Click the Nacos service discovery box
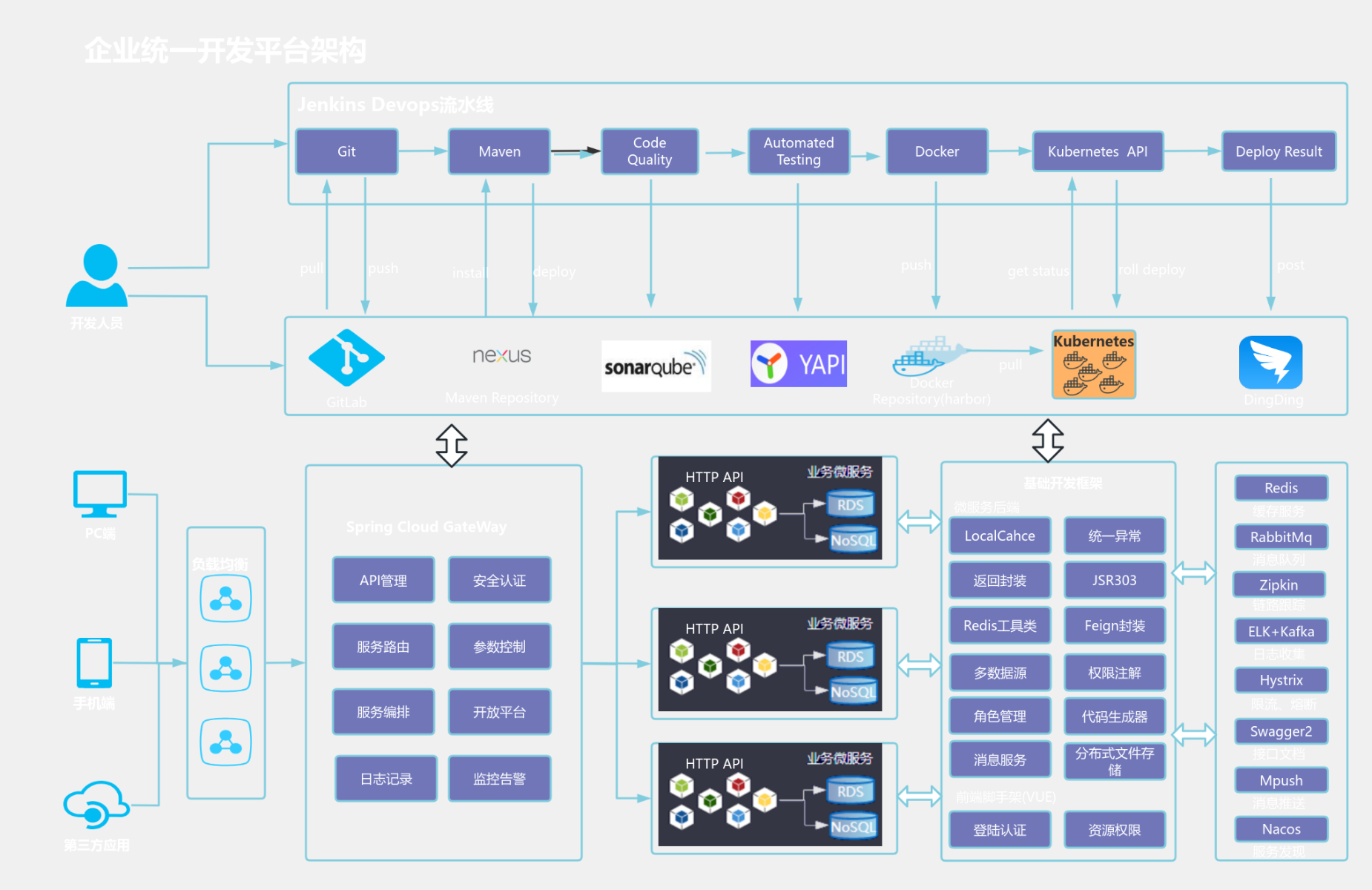This screenshot has height=890, width=1372. (1280, 828)
